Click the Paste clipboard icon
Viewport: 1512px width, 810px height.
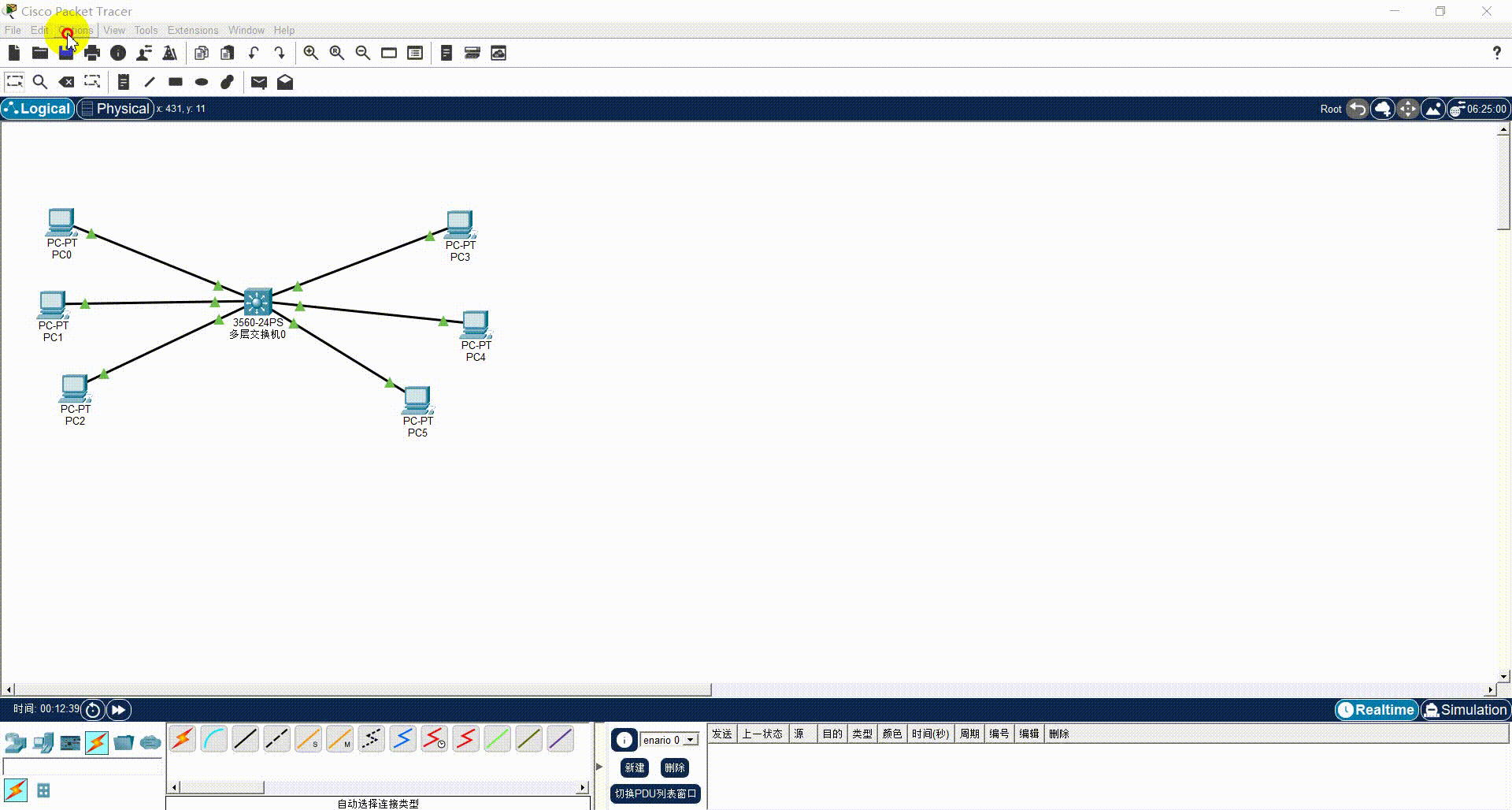[228, 53]
